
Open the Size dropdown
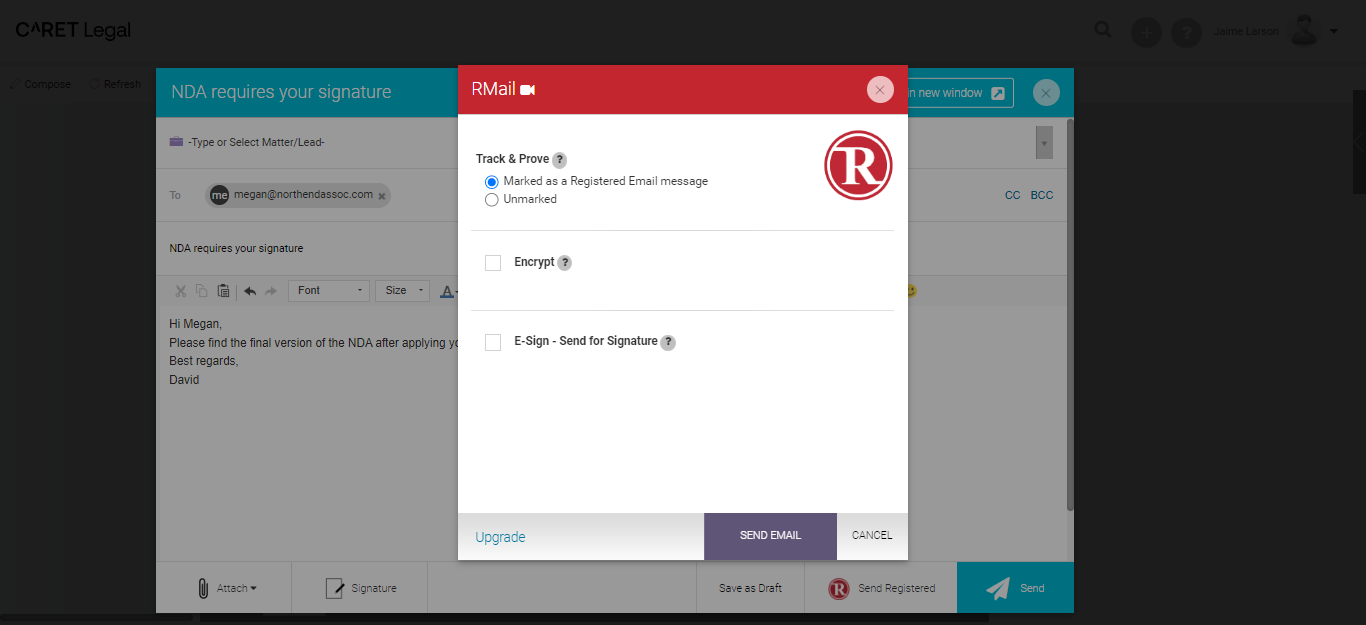[x=402, y=291]
